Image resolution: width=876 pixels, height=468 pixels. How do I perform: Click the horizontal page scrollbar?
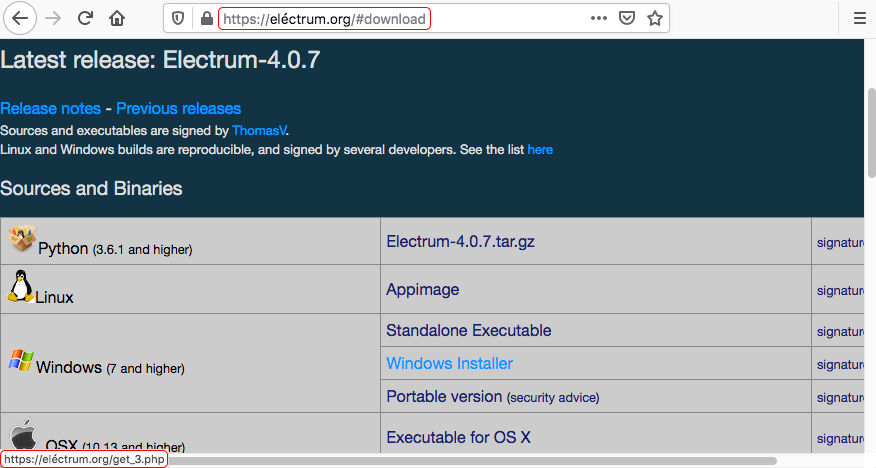tap(472, 461)
